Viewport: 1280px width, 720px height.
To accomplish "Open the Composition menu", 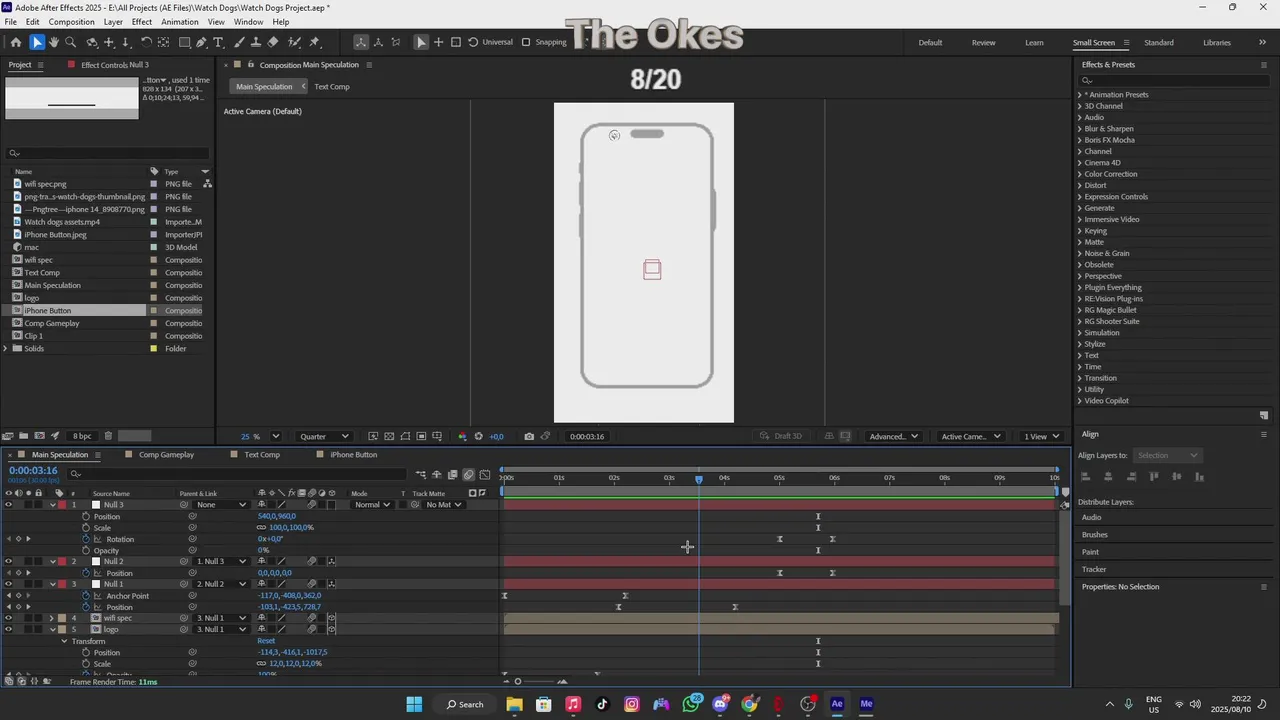I will pyautogui.click(x=71, y=21).
